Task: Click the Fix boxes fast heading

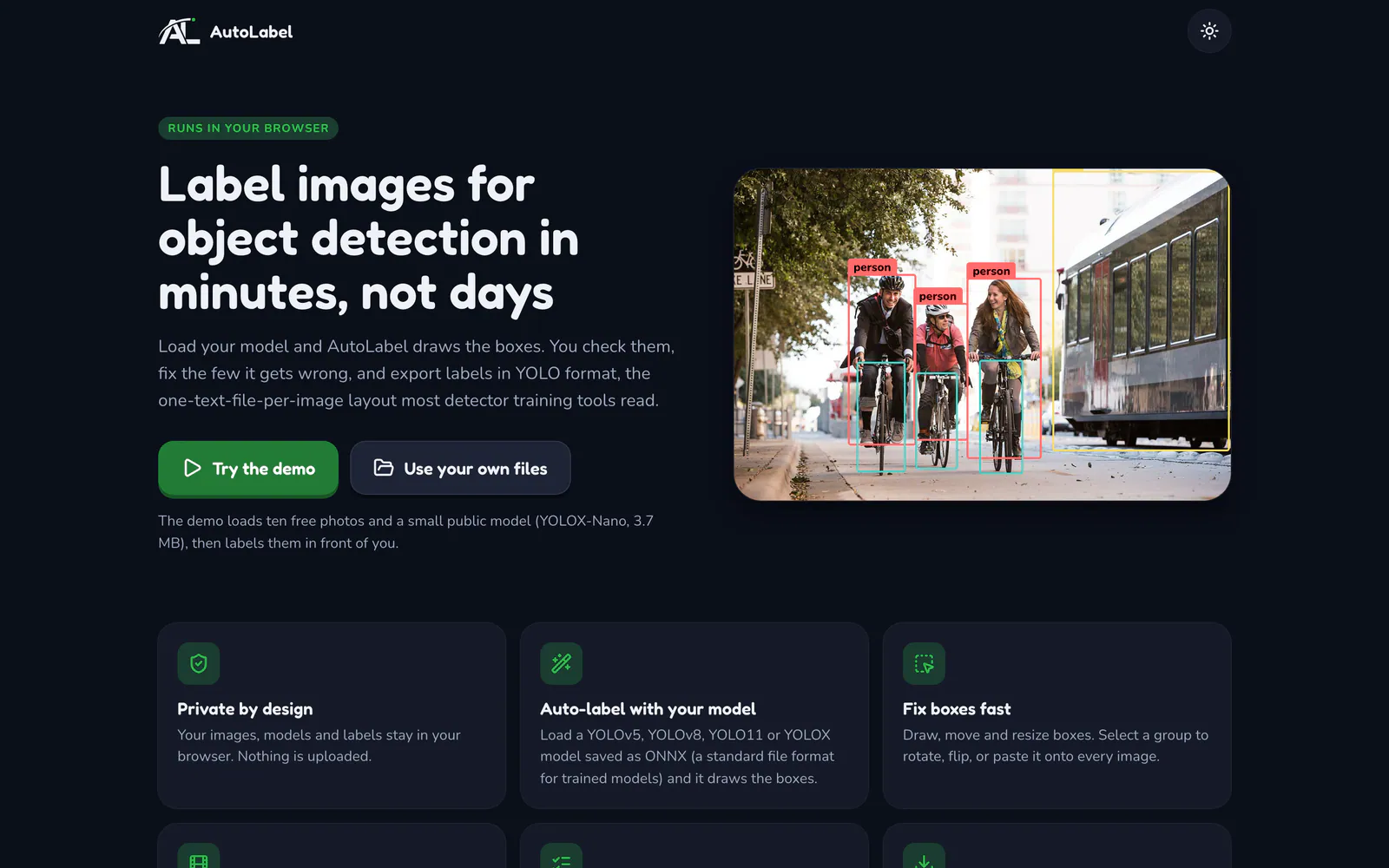Action: (957, 709)
